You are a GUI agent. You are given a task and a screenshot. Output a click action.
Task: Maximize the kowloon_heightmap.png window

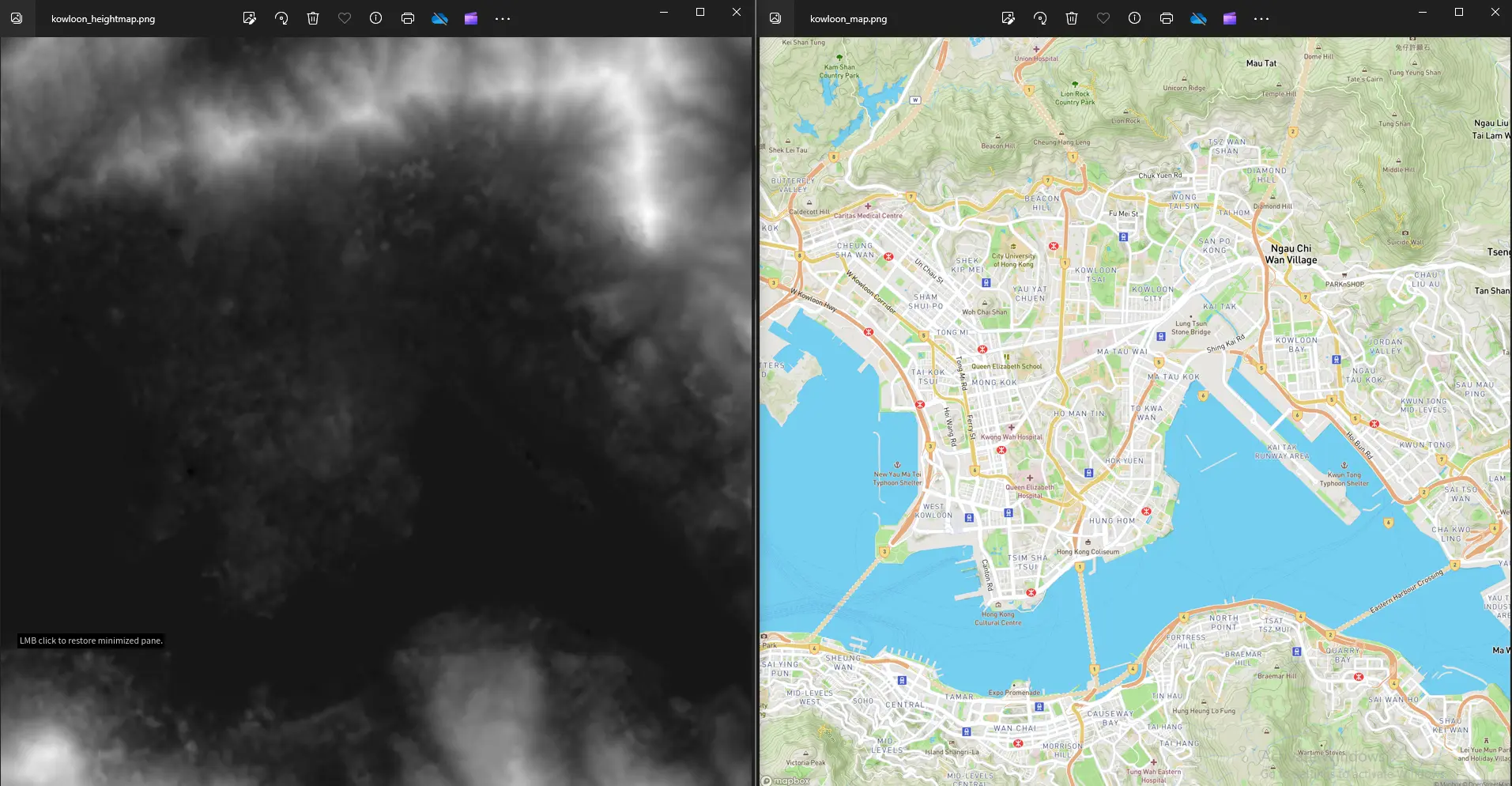[700, 12]
